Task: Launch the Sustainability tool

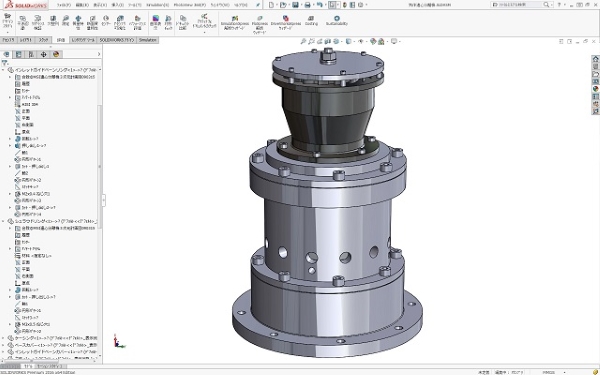Action: [x=337, y=20]
